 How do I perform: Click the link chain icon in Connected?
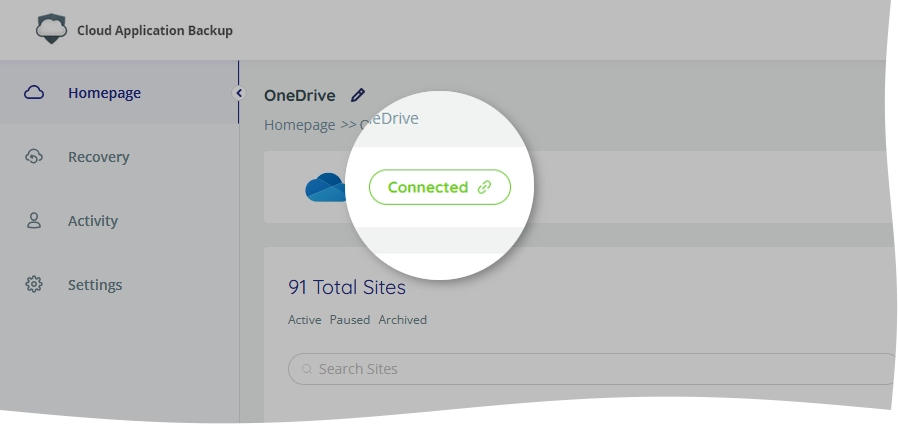pyautogui.click(x=485, y=187)
